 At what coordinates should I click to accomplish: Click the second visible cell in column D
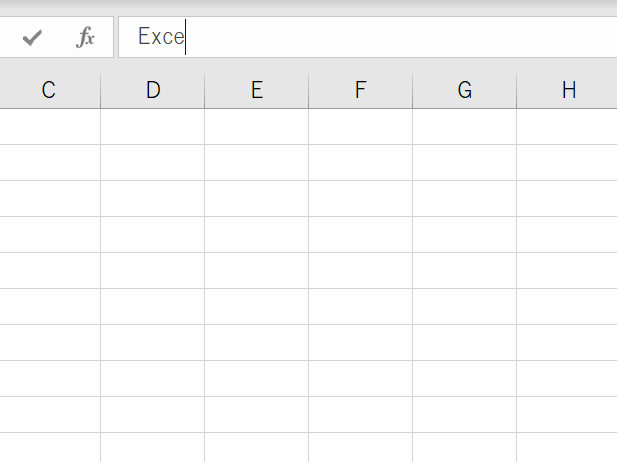click(153, 163)
